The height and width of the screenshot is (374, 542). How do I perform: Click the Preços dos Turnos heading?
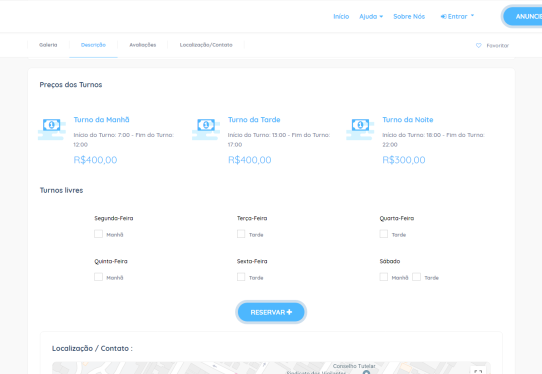pos(71,85)
